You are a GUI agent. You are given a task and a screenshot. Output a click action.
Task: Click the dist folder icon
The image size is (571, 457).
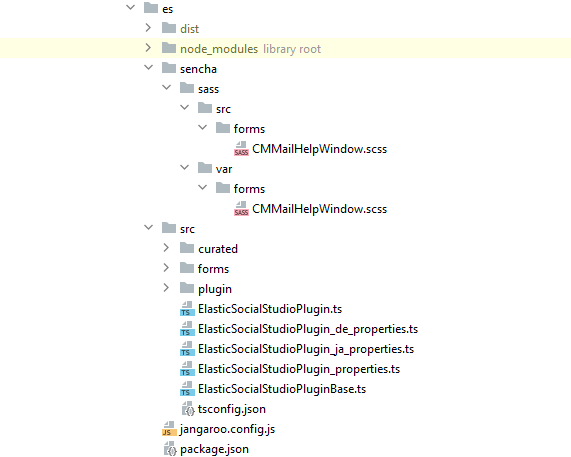click(169, 28)
